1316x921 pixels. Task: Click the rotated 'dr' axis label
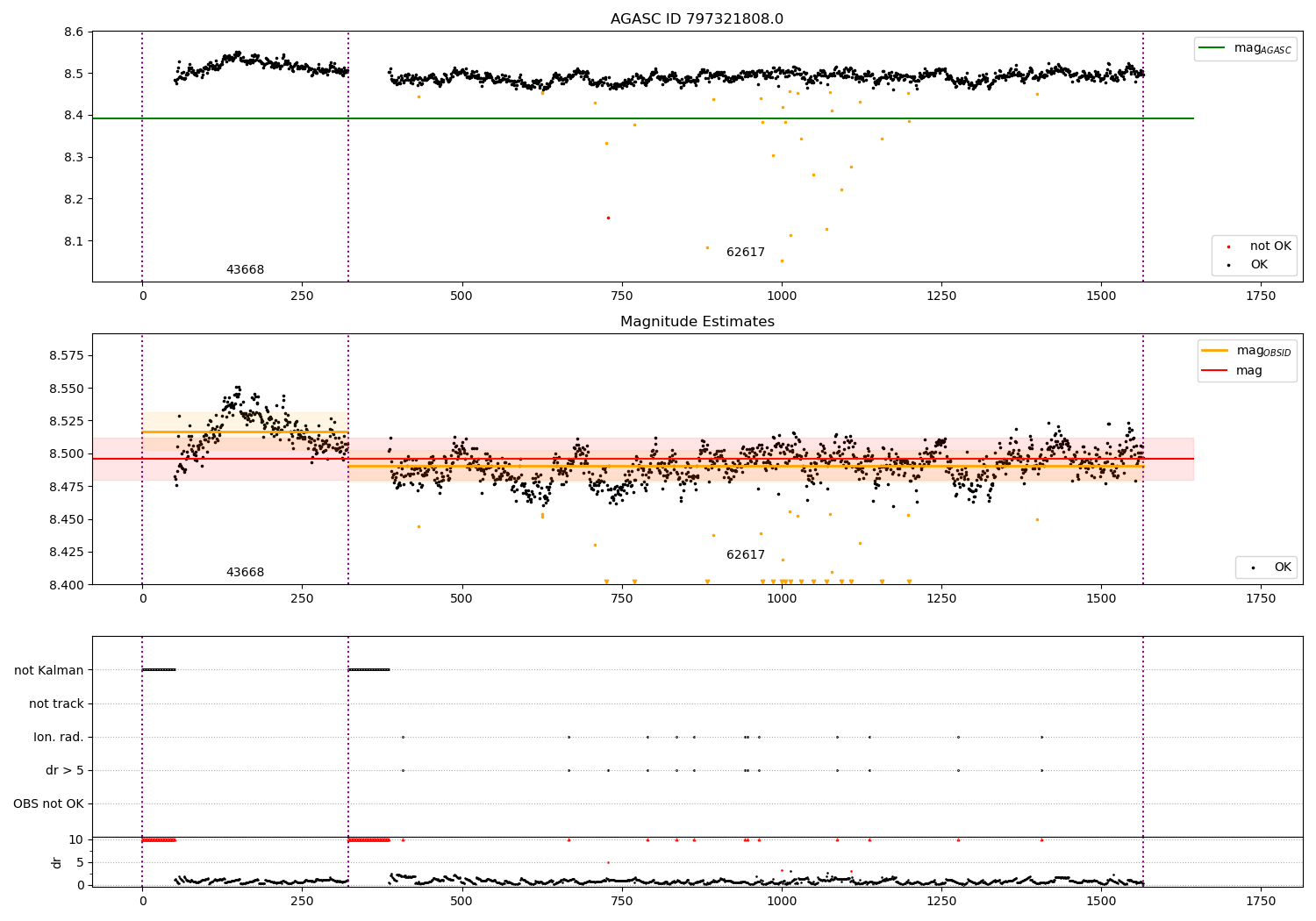pos(57,862)
